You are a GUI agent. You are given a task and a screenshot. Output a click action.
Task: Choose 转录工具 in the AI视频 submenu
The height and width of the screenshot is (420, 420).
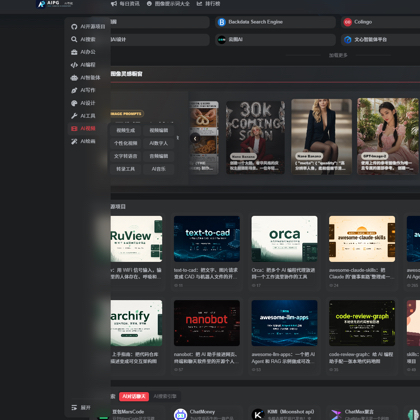pos(126,169)
